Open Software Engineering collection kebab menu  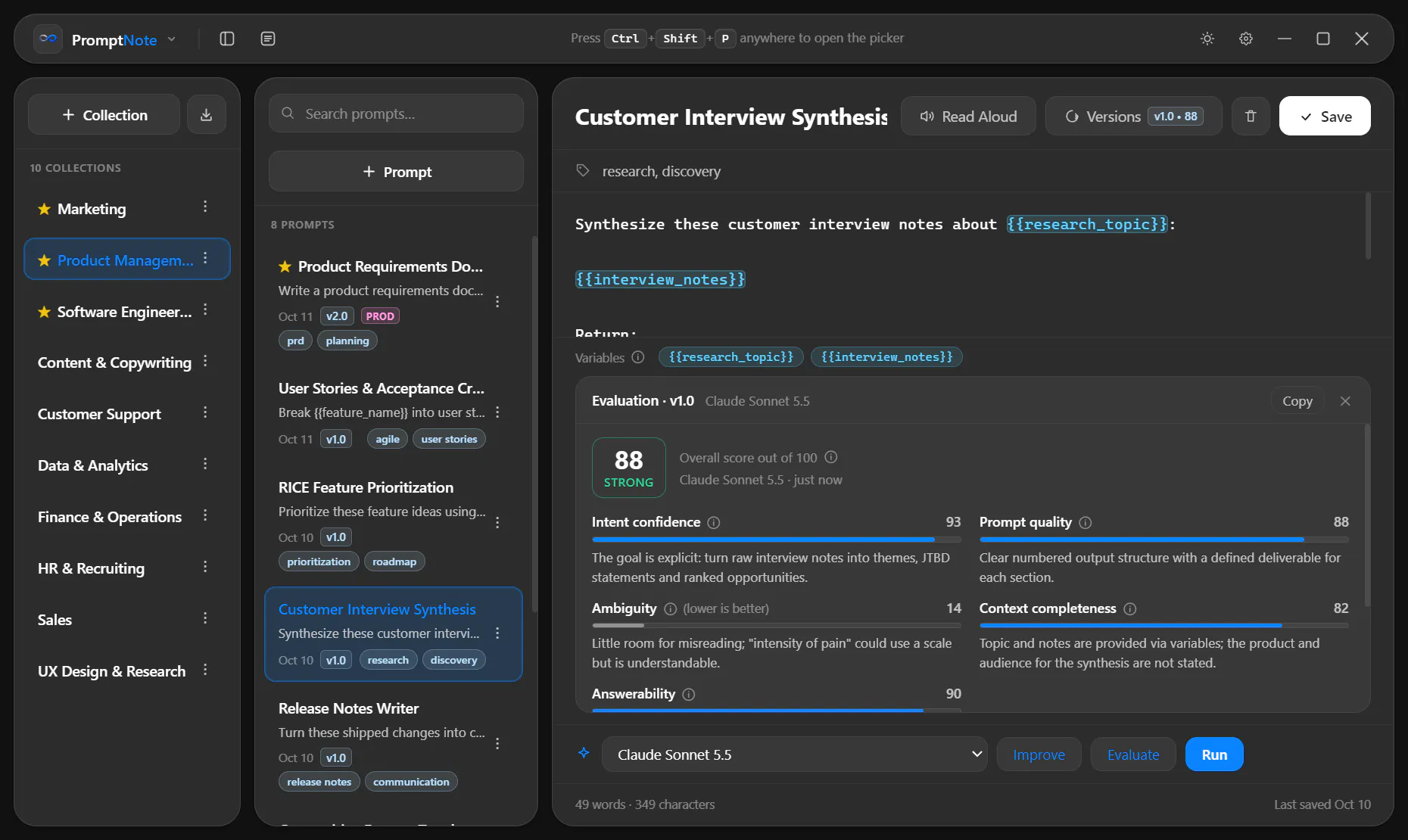(x=205, y=310)
